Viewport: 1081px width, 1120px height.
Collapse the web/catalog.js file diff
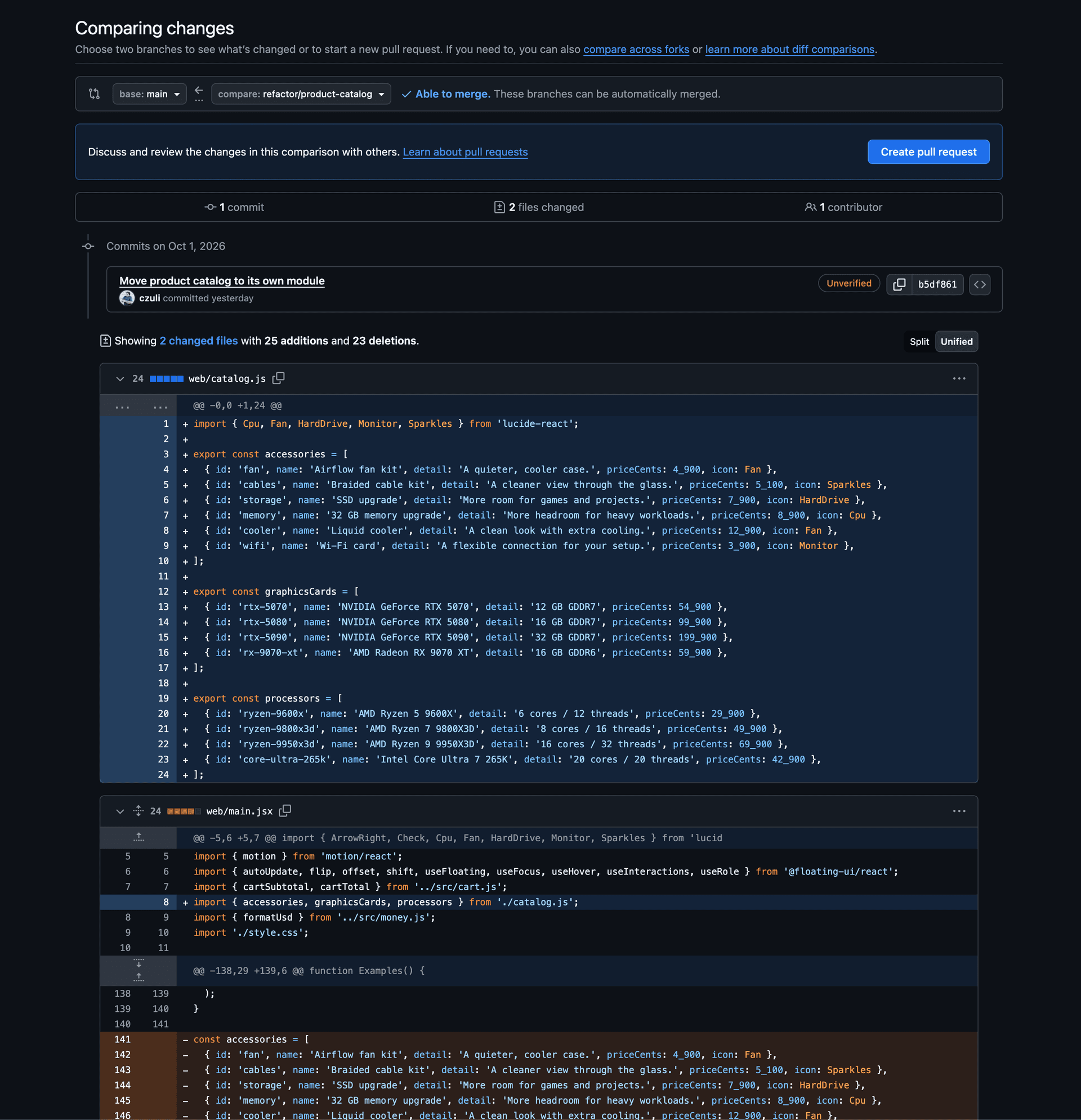(119, 379)
